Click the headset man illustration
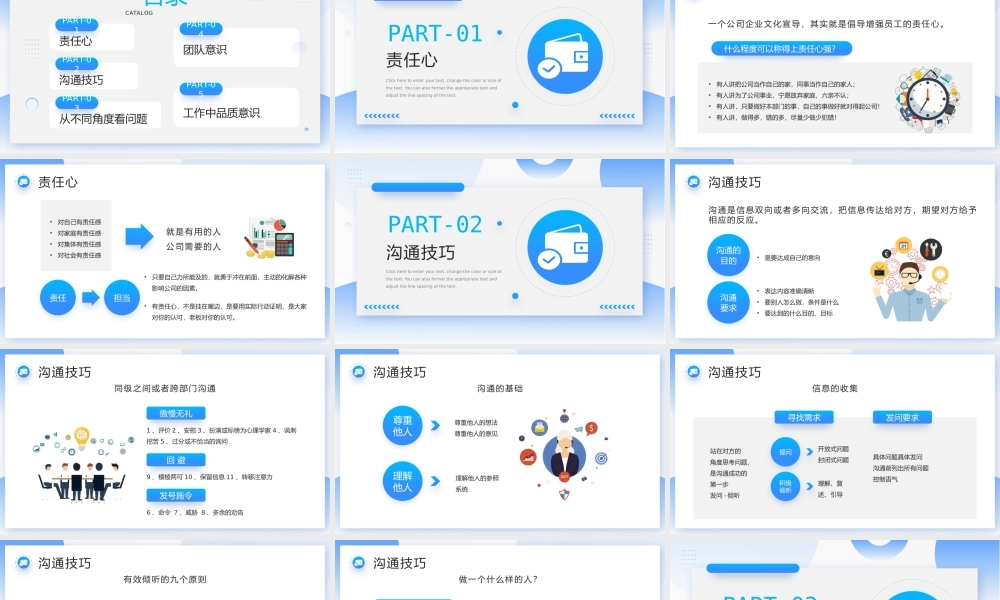Screen dimensions: 1000x600 coord(910,279)
